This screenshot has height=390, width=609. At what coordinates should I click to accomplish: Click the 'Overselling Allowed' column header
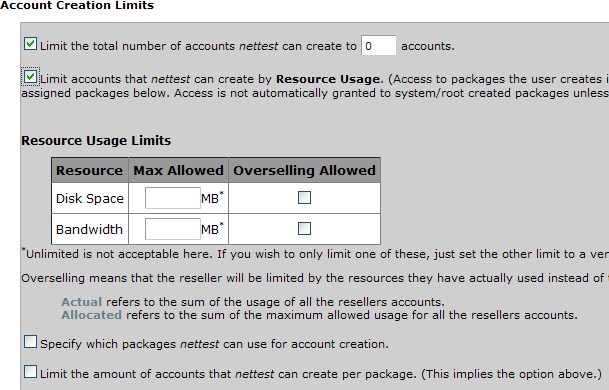pyautogui.click(x=304, y=170)
